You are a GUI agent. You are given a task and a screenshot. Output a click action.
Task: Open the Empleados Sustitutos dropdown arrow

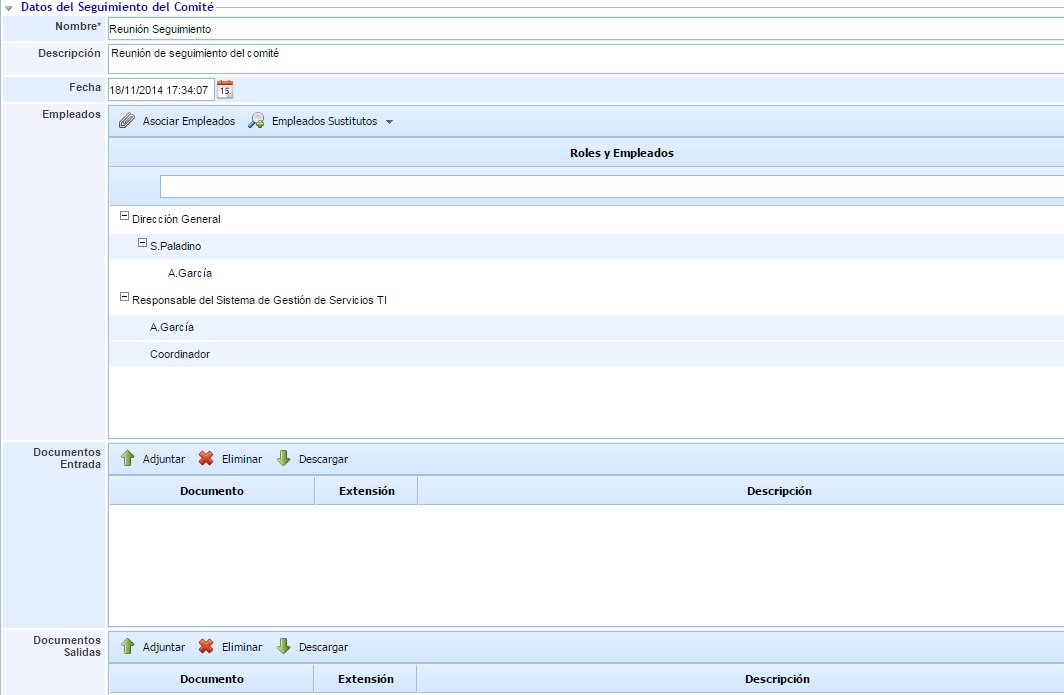(389, 122)
